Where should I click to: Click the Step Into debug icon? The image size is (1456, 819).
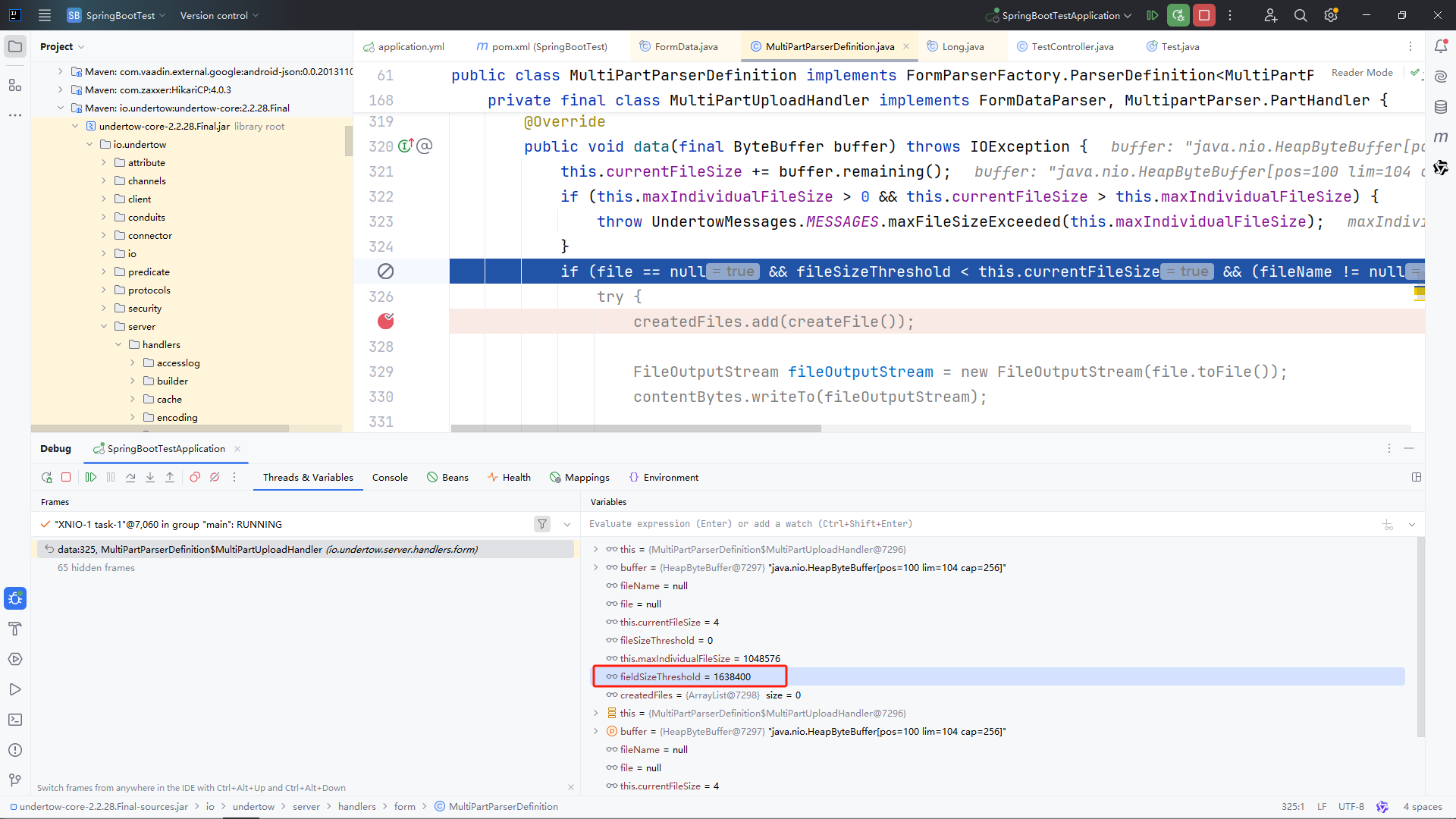(150, 477)
